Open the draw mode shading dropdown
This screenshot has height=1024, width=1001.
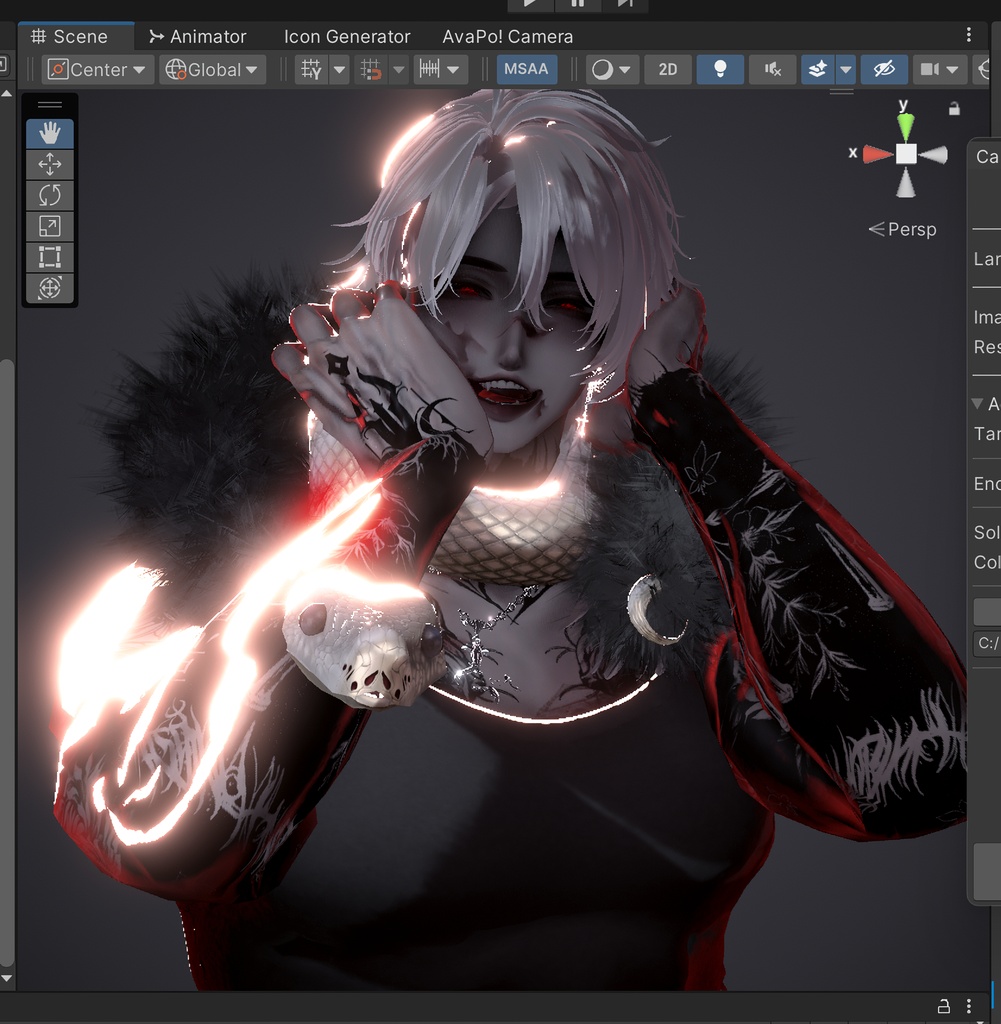point(611,69)
